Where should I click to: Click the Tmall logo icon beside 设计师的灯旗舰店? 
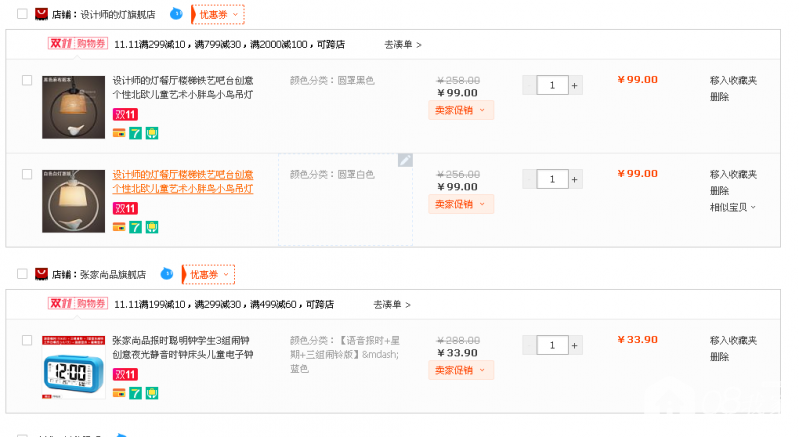(x=41, y=15)
